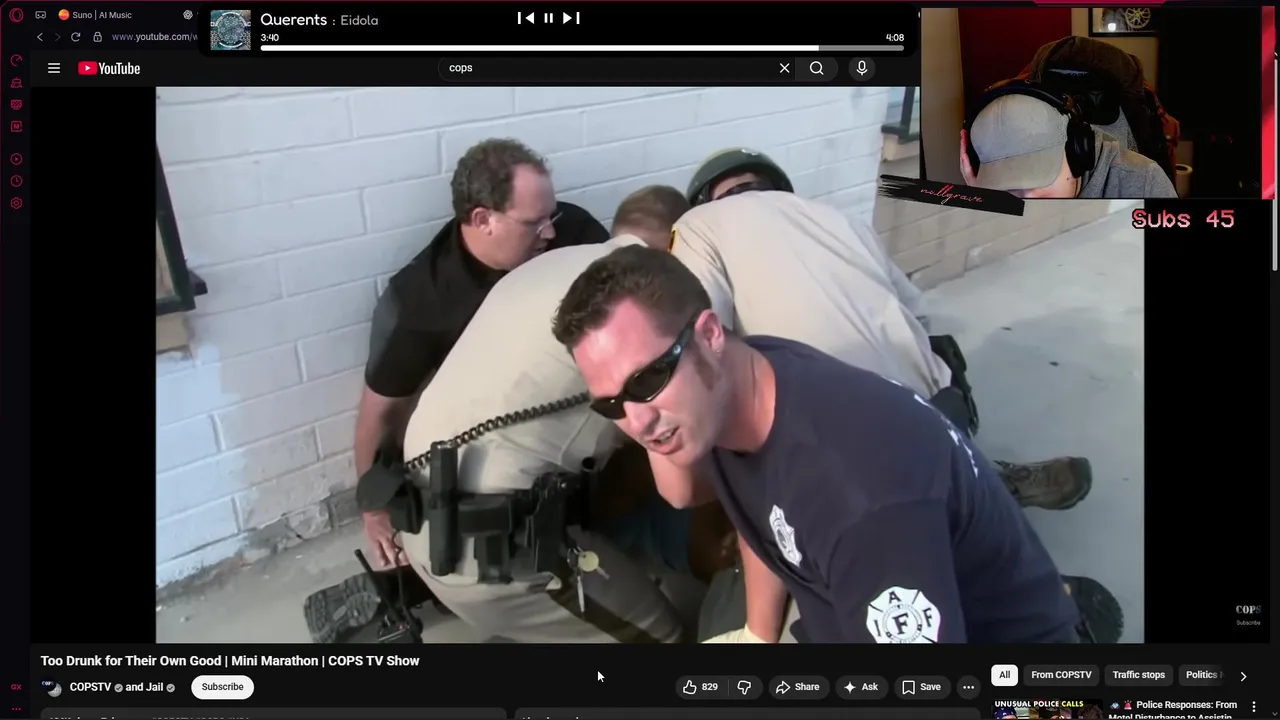
Task: Click the Querents album art
Action: point(231,30)
